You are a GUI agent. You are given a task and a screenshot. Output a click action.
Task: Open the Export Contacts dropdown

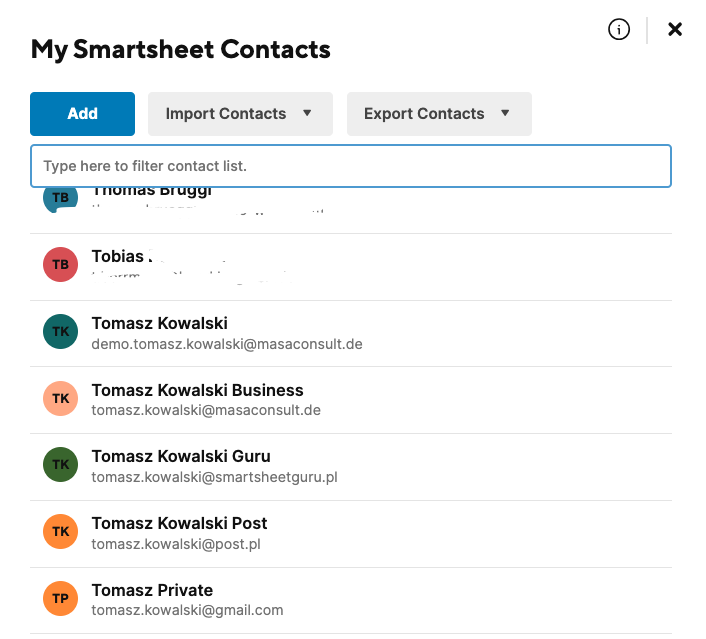point(439,114)
